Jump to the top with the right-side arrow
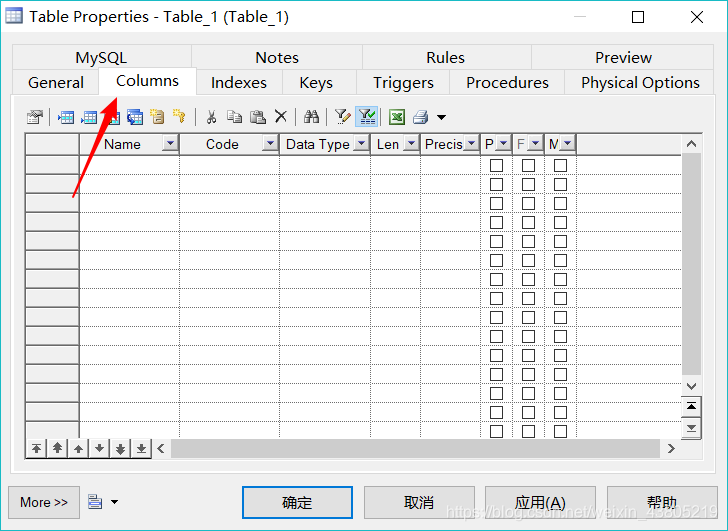This screenshot has height=531, width=728. (x=691, y=407)
